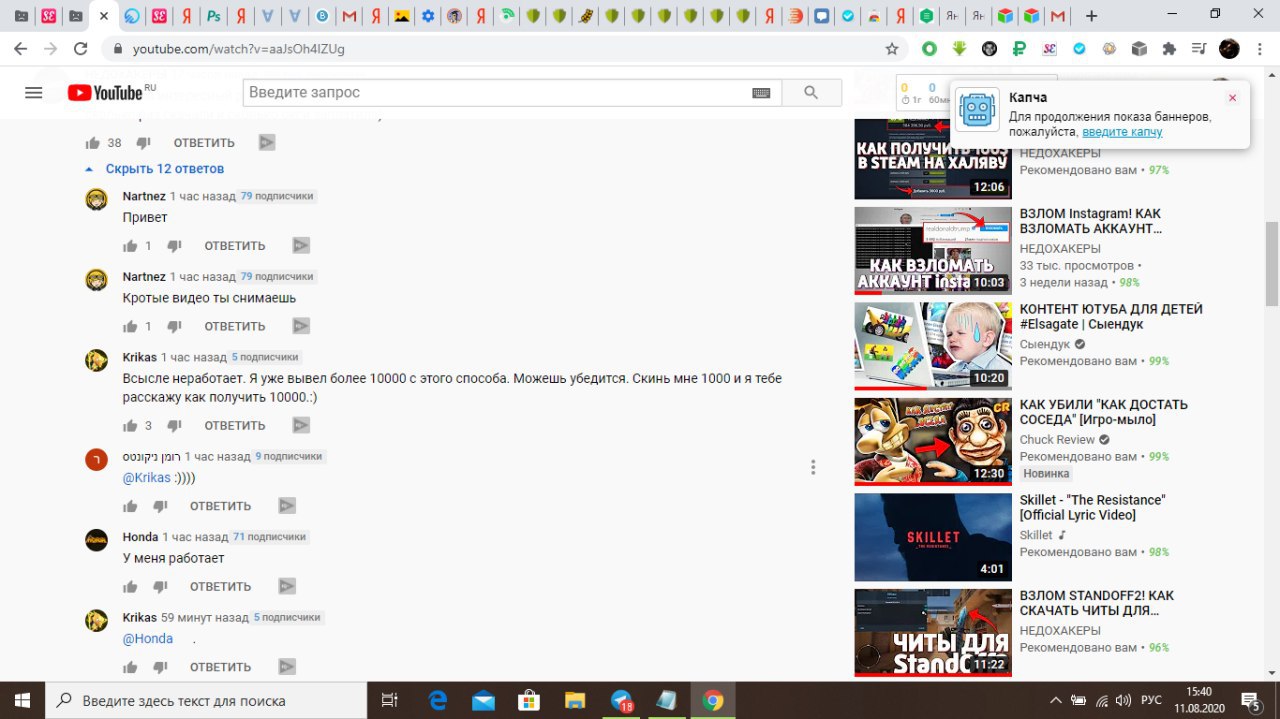Reply to Honda's "У меня работает"
1280x719 pixels.
tap(220, 586)
